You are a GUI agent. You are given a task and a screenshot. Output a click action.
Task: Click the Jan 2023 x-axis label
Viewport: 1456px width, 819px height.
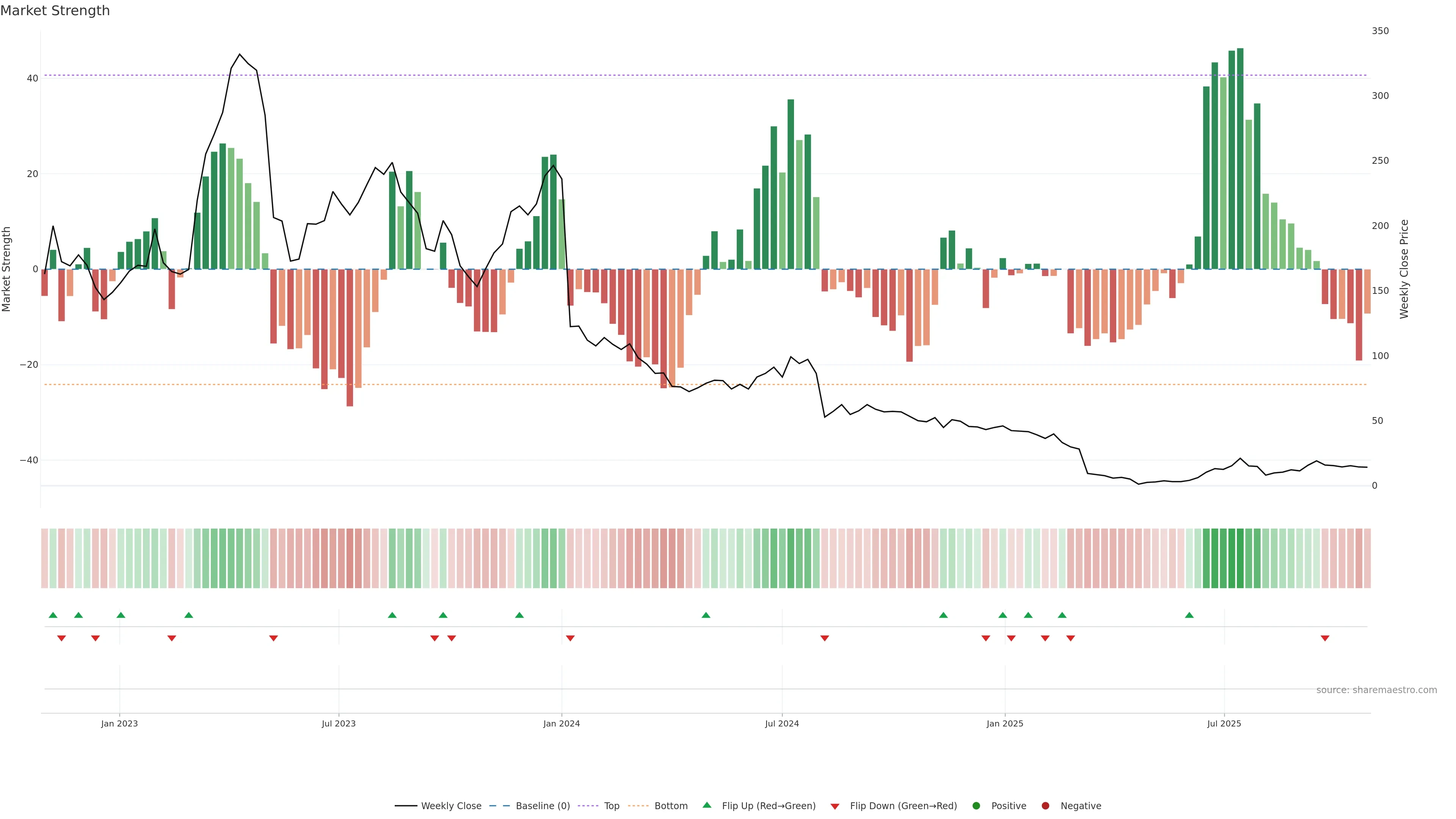pos(119,723)
